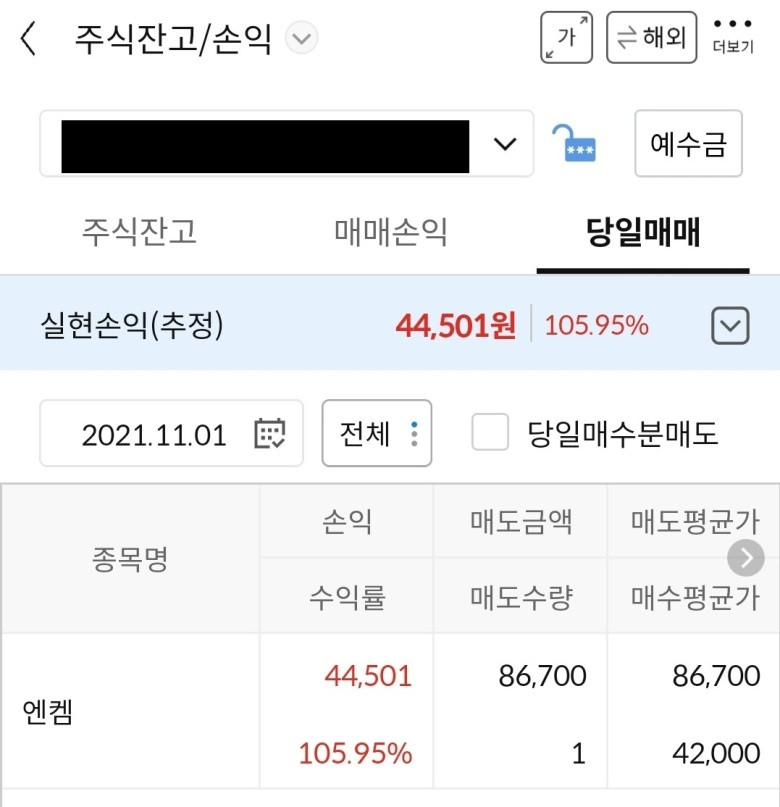Expand the 실현손익(추정) details chevron
Image resolution: width=780 pixels, height=807 pixels.
point(730,325)
